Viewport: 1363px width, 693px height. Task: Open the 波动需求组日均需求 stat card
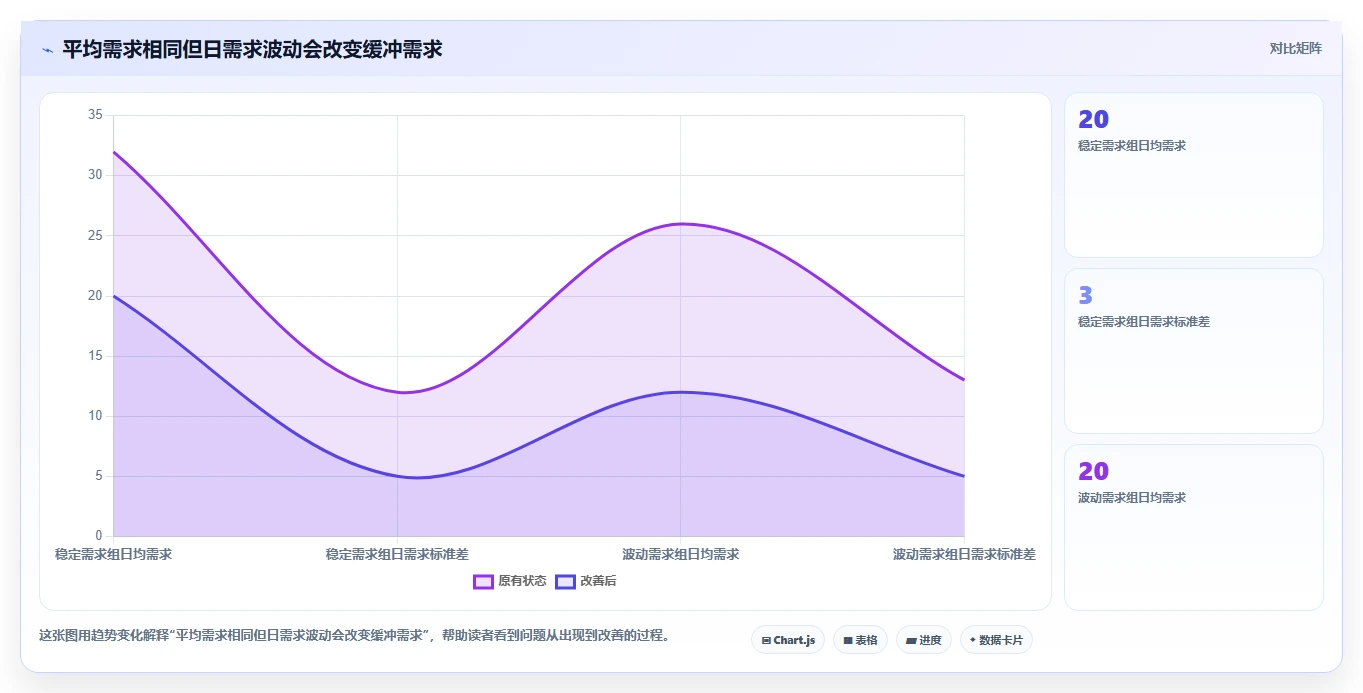click(x=1194, y=527)
